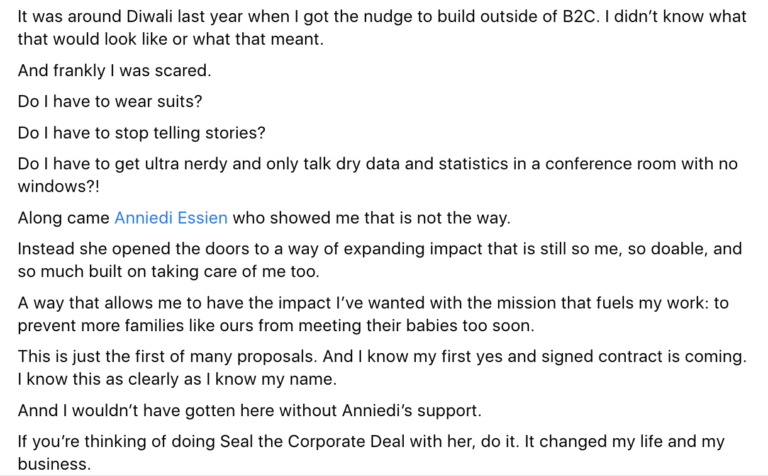Click the line starting 'Annd I wouldn't have gotten here'

[x=250, y=410]
